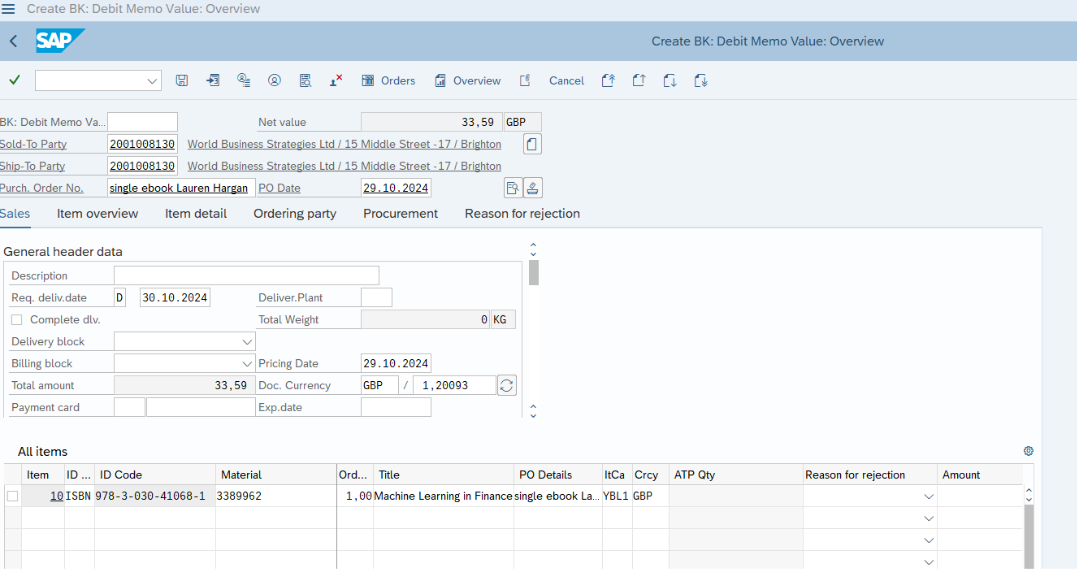Click the lower expander arrows near Exp.date
This screenshot has height=570, width=1077.
point(533,411)
